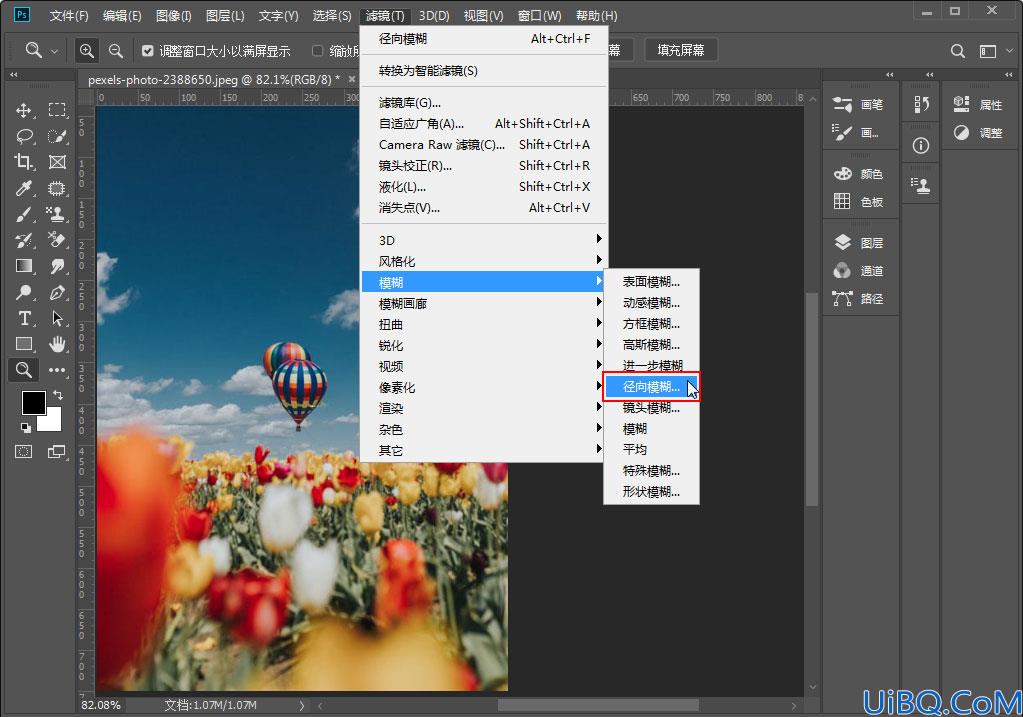Viewport: 1023px width, 717px height.
Task: Select the Gradient tool
Action: coord(24,266)
